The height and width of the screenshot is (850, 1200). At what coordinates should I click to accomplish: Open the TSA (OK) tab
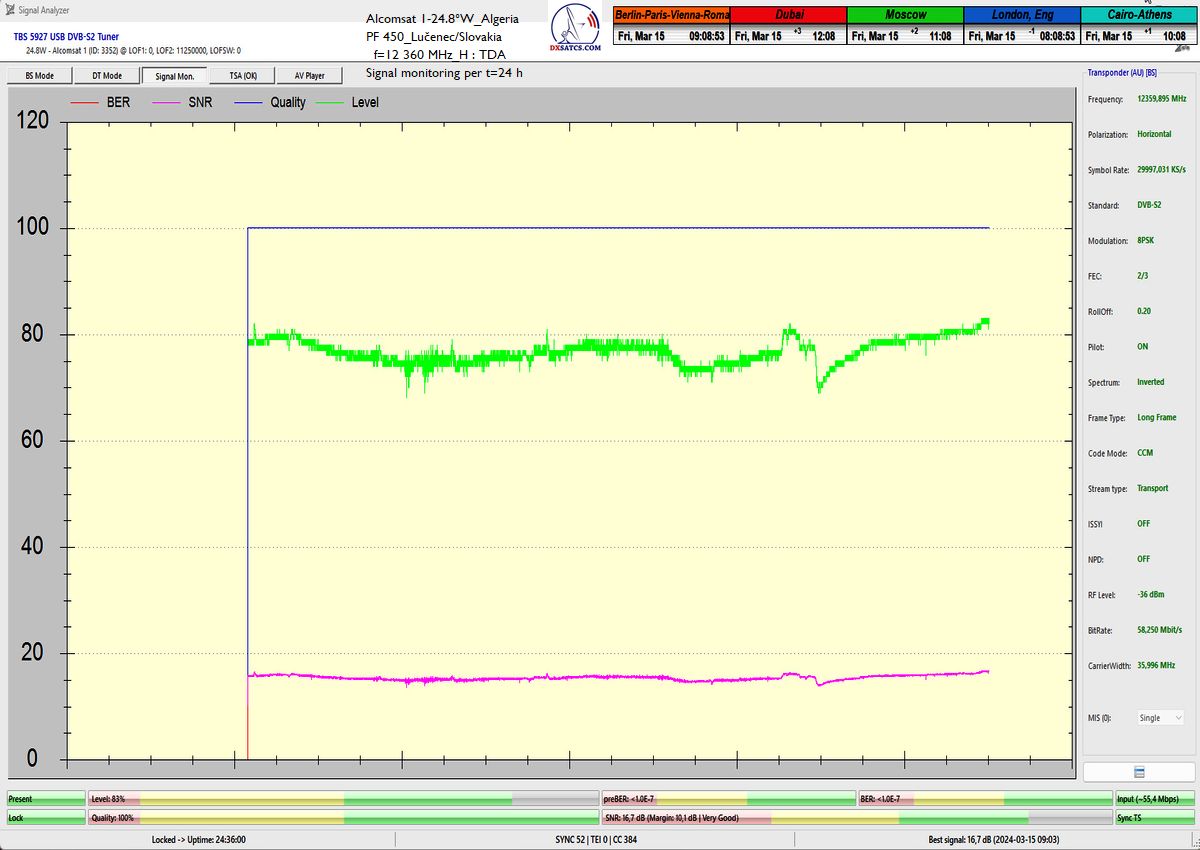click(243, 75)
